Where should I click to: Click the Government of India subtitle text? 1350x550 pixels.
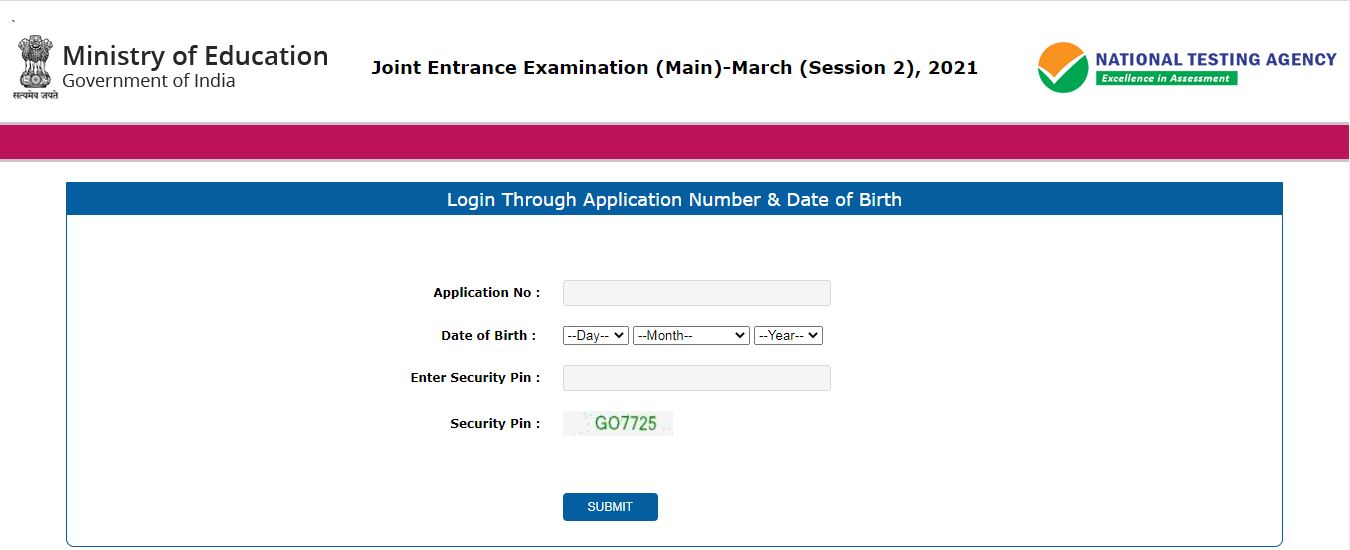coord(149,81)
